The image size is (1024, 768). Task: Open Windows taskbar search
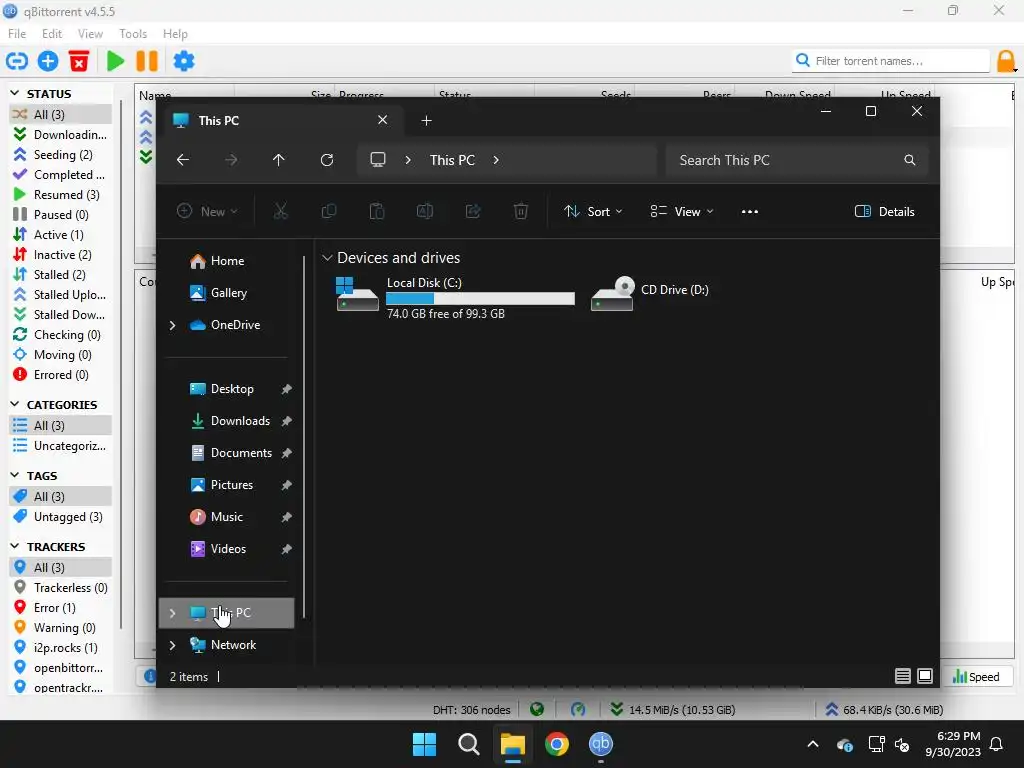click(x=468, y=744)
